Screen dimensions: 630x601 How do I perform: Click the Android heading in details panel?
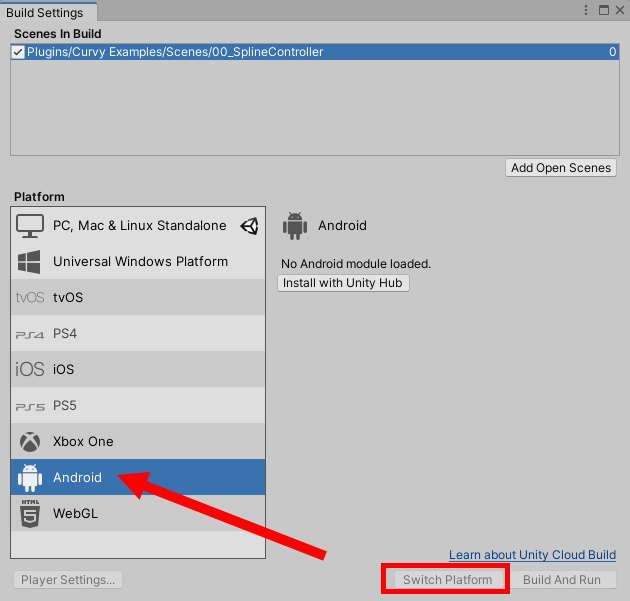pos(342,226)
